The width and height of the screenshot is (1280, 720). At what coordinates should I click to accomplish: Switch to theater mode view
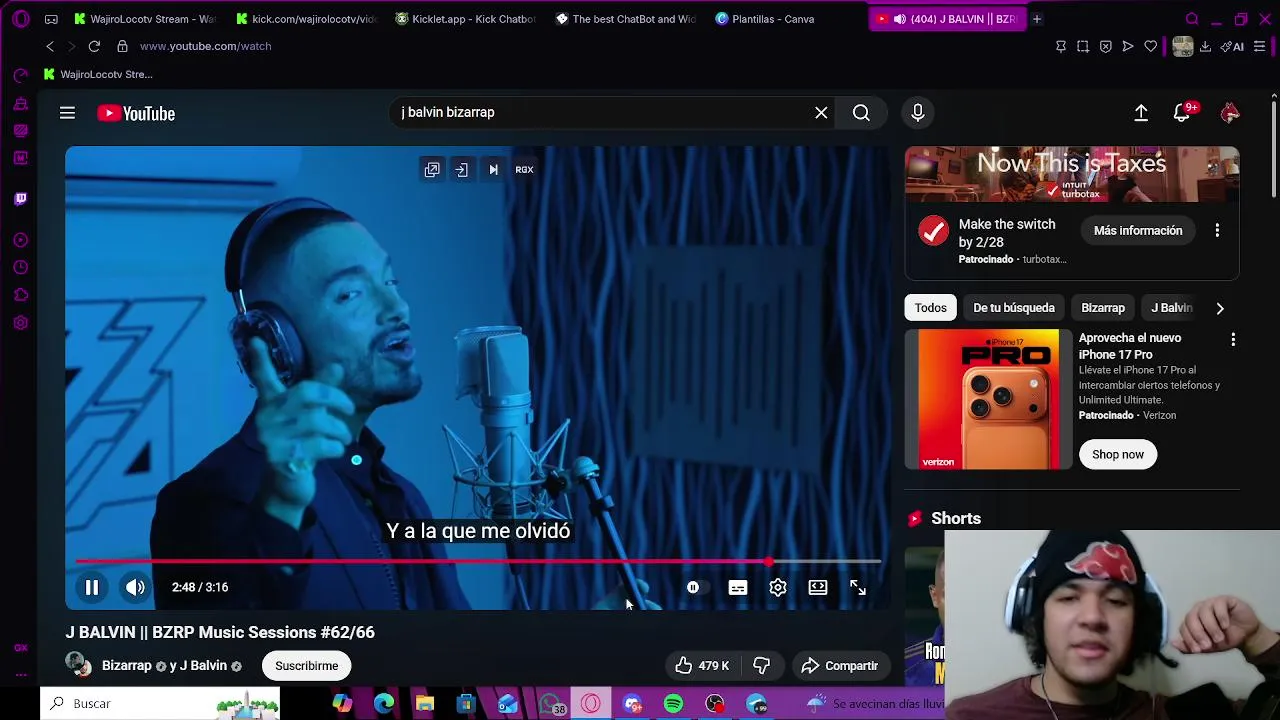(818, 588)
